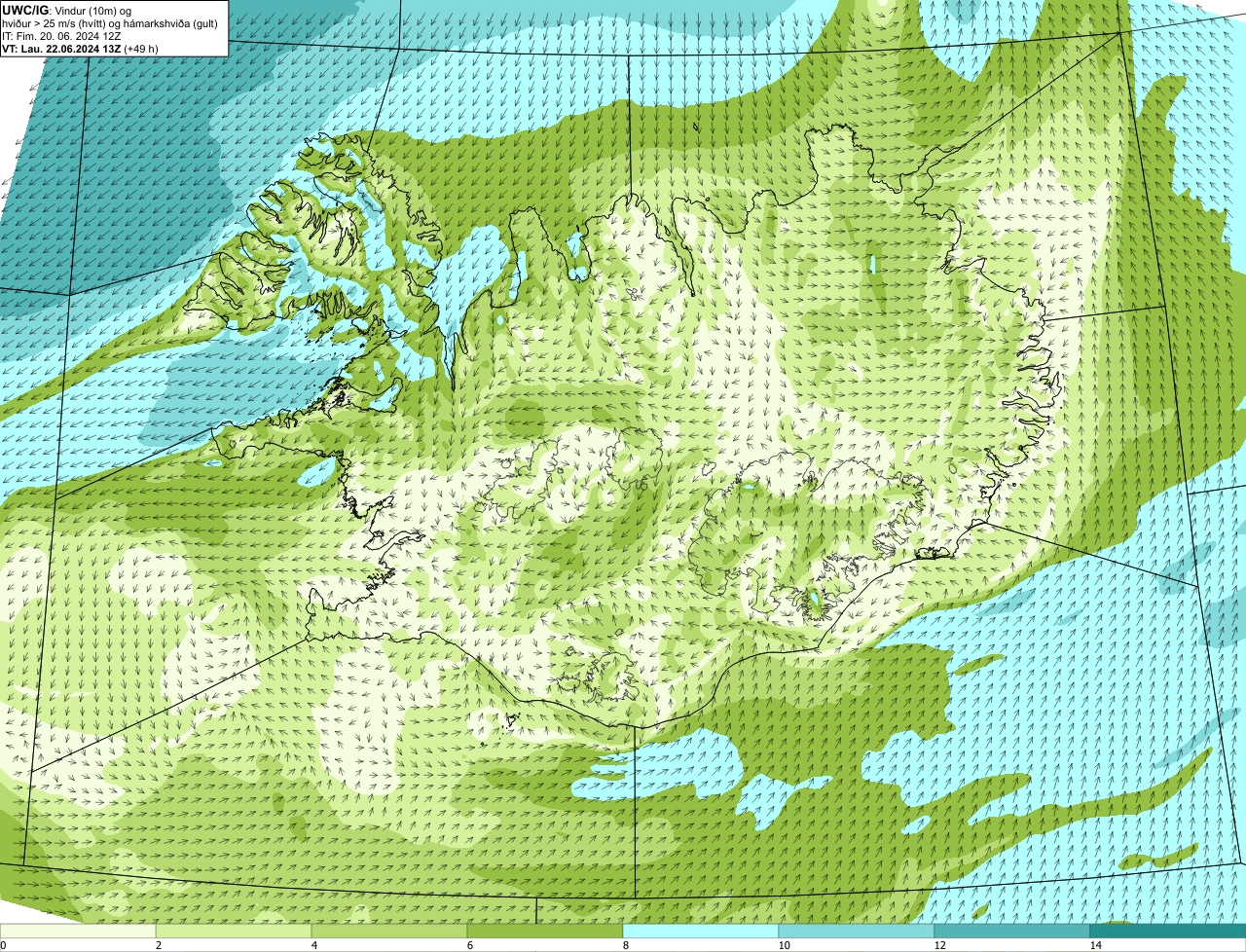This screenshot has width=1246, height=952.
Task: Click the legend label '14'
Action: (1095, 945)
